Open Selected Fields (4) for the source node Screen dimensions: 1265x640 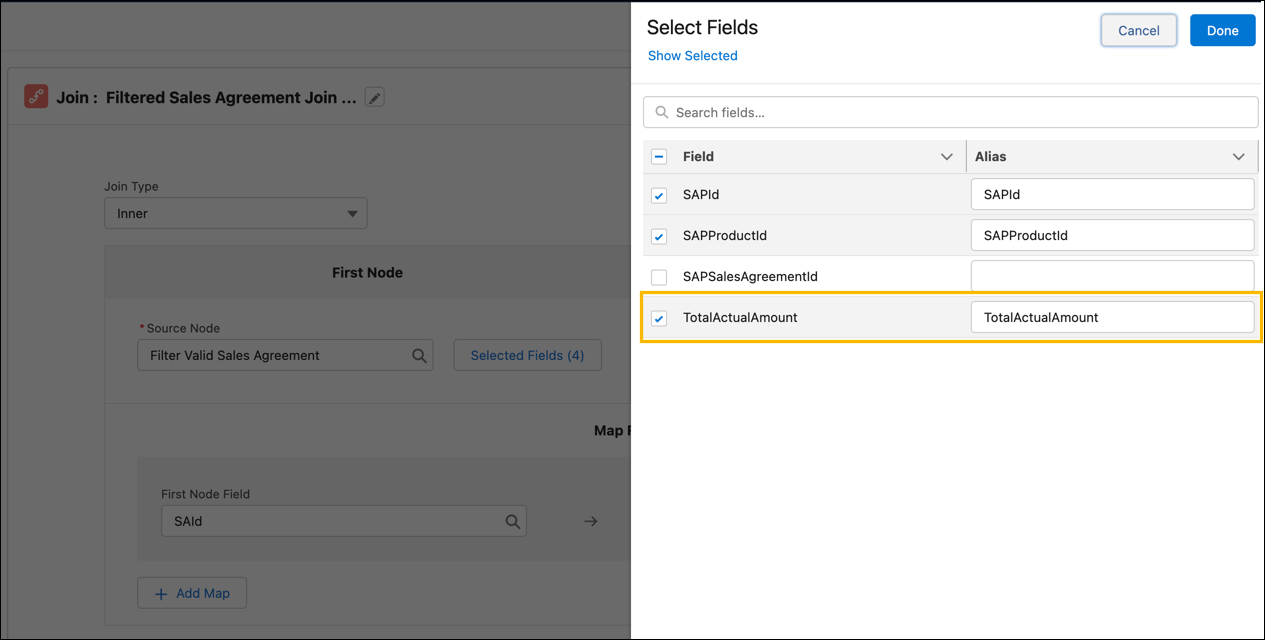point(527,355)
